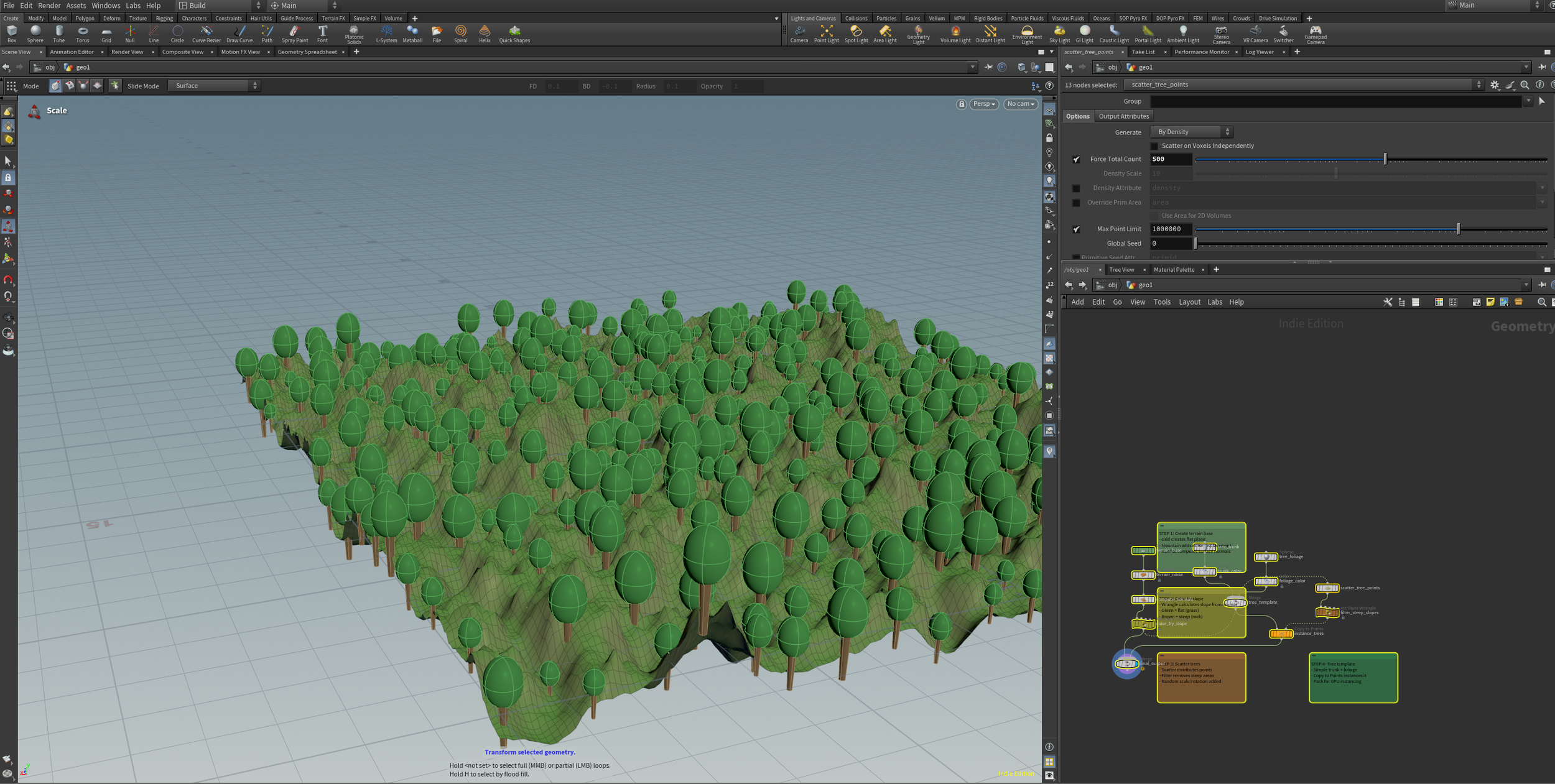Open the Render menu
1555x784 pixels.
point(49,6)
